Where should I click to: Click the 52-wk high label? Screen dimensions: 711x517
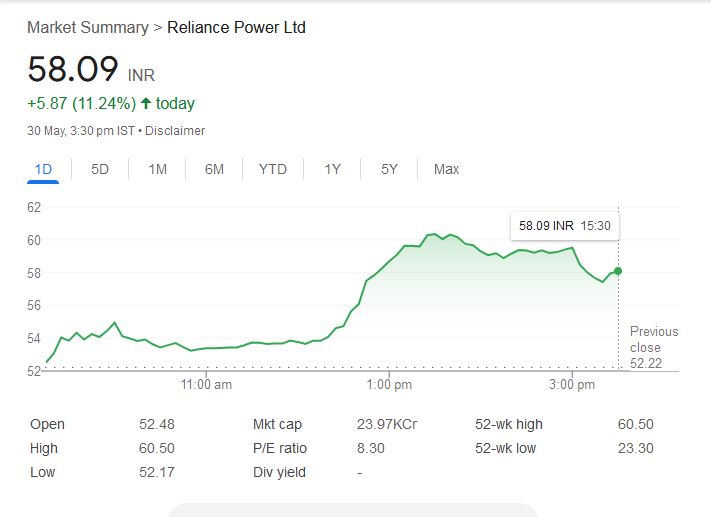[508, 424]
